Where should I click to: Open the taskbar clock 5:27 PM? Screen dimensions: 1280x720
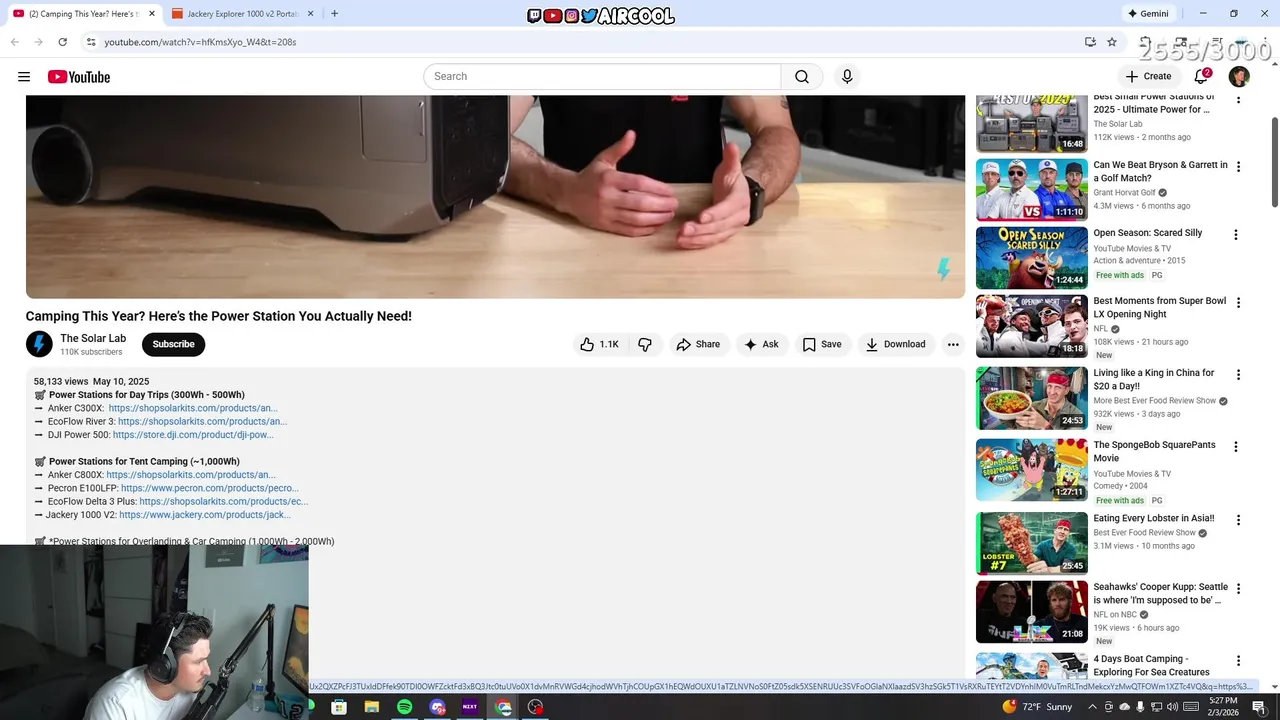[x=1222, y=707]
